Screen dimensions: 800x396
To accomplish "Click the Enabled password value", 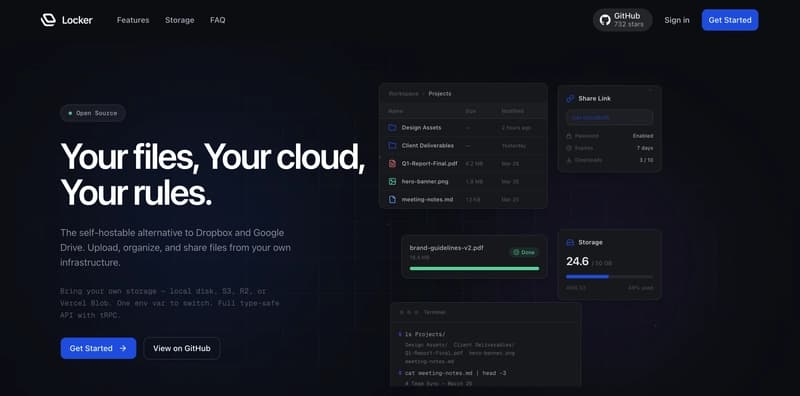I will click(643, 136).
